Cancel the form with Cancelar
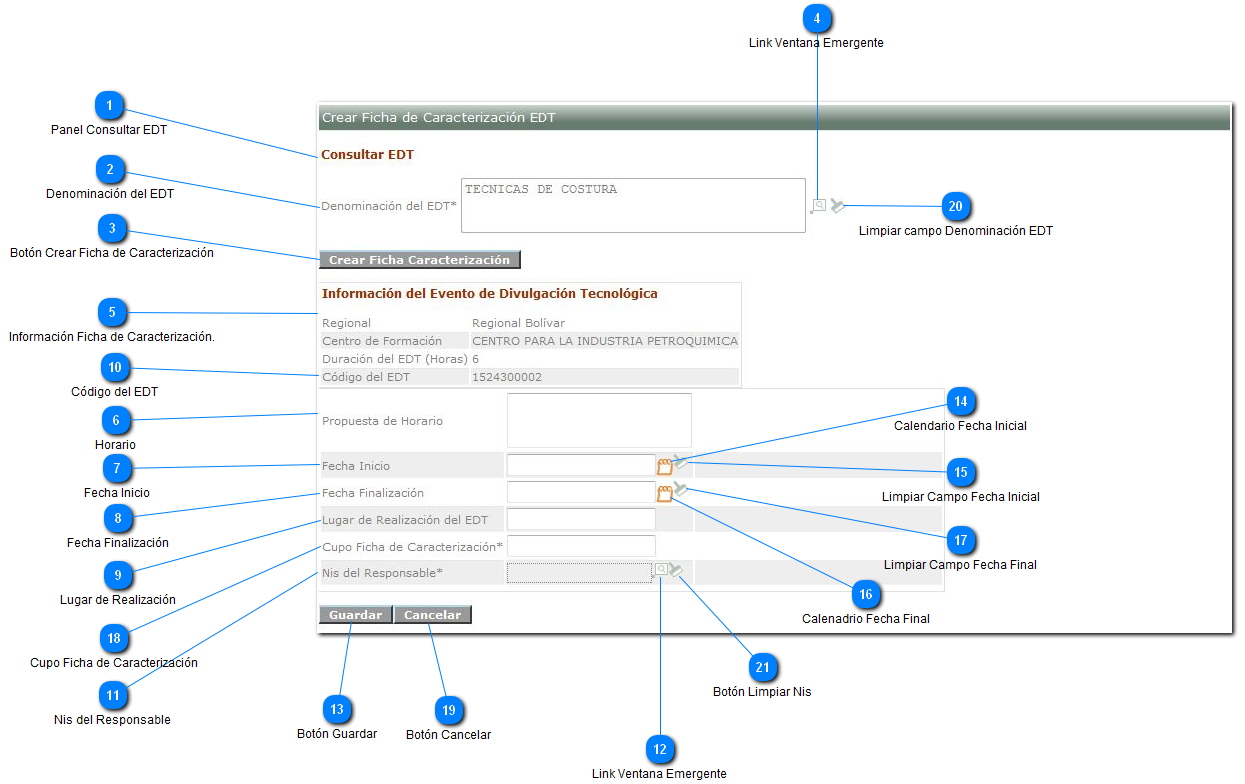 432,615
